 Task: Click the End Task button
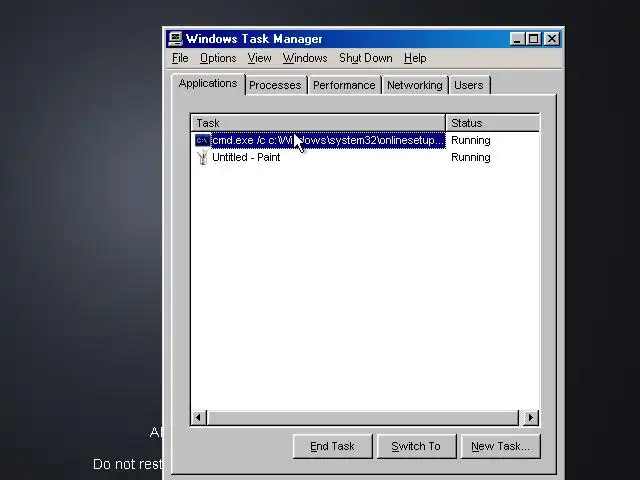(333, 447)
